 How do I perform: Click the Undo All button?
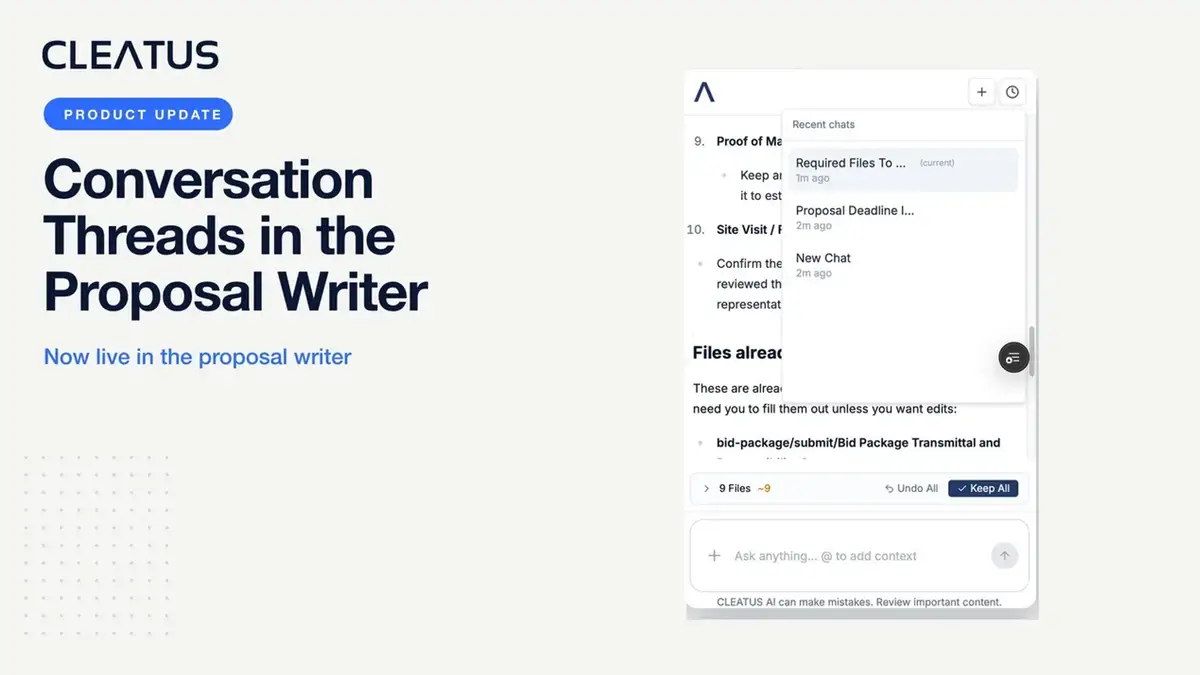click(x=911, y=488)
